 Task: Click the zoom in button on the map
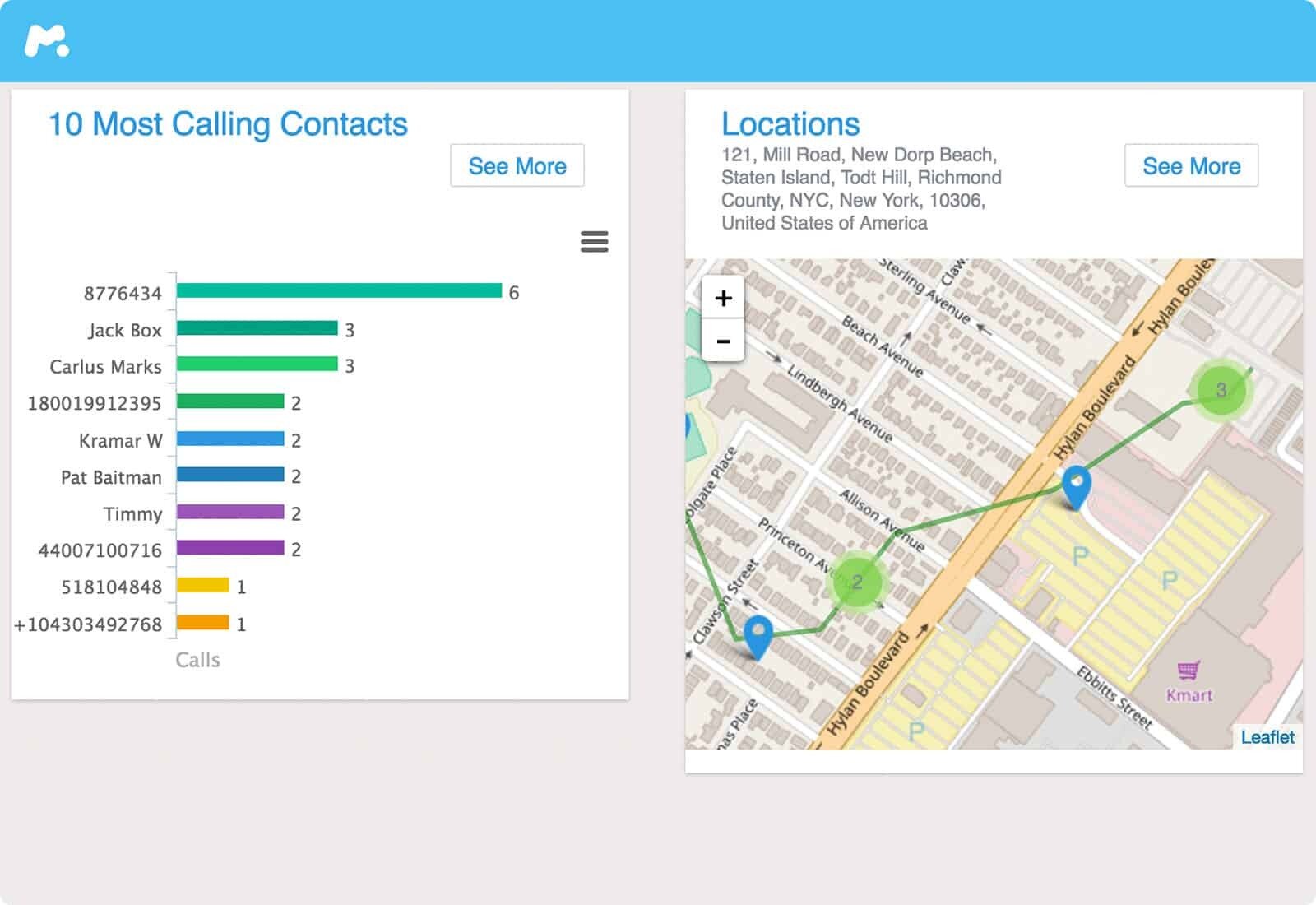pos(722,298)
